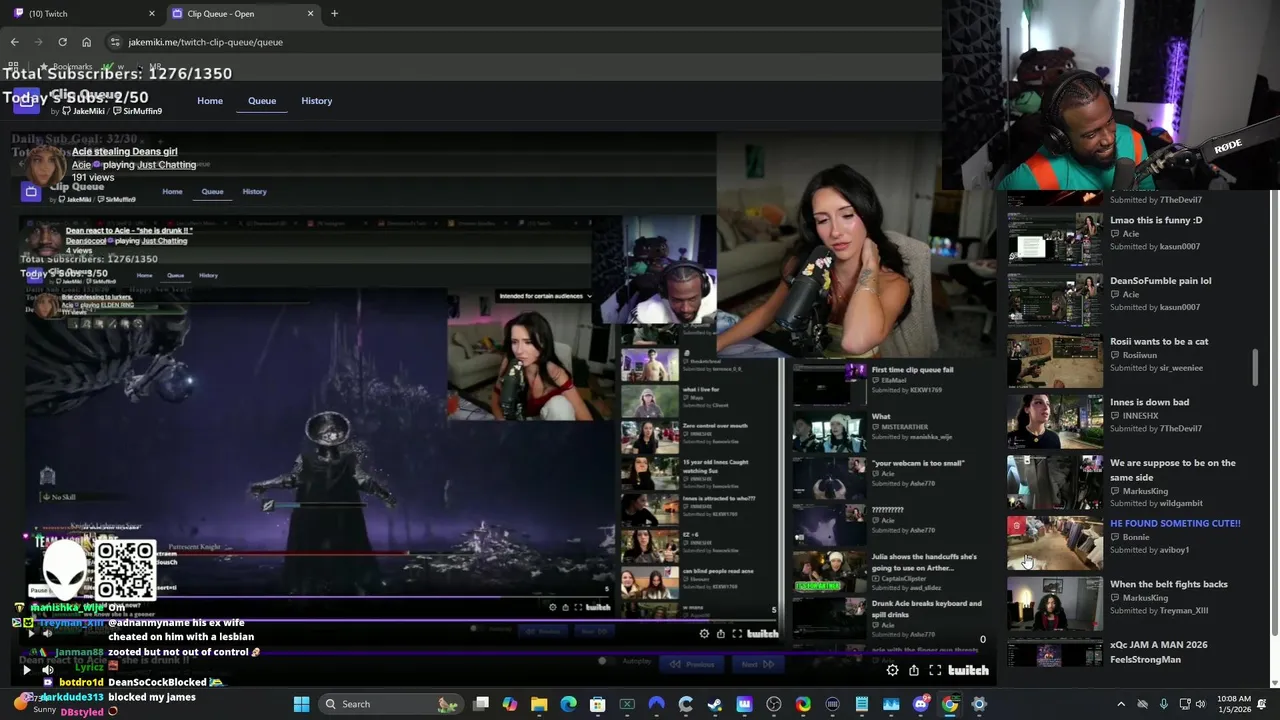
Task: Click thumbnail of Innes is down bad
Action: click(x=1055, y=422)
